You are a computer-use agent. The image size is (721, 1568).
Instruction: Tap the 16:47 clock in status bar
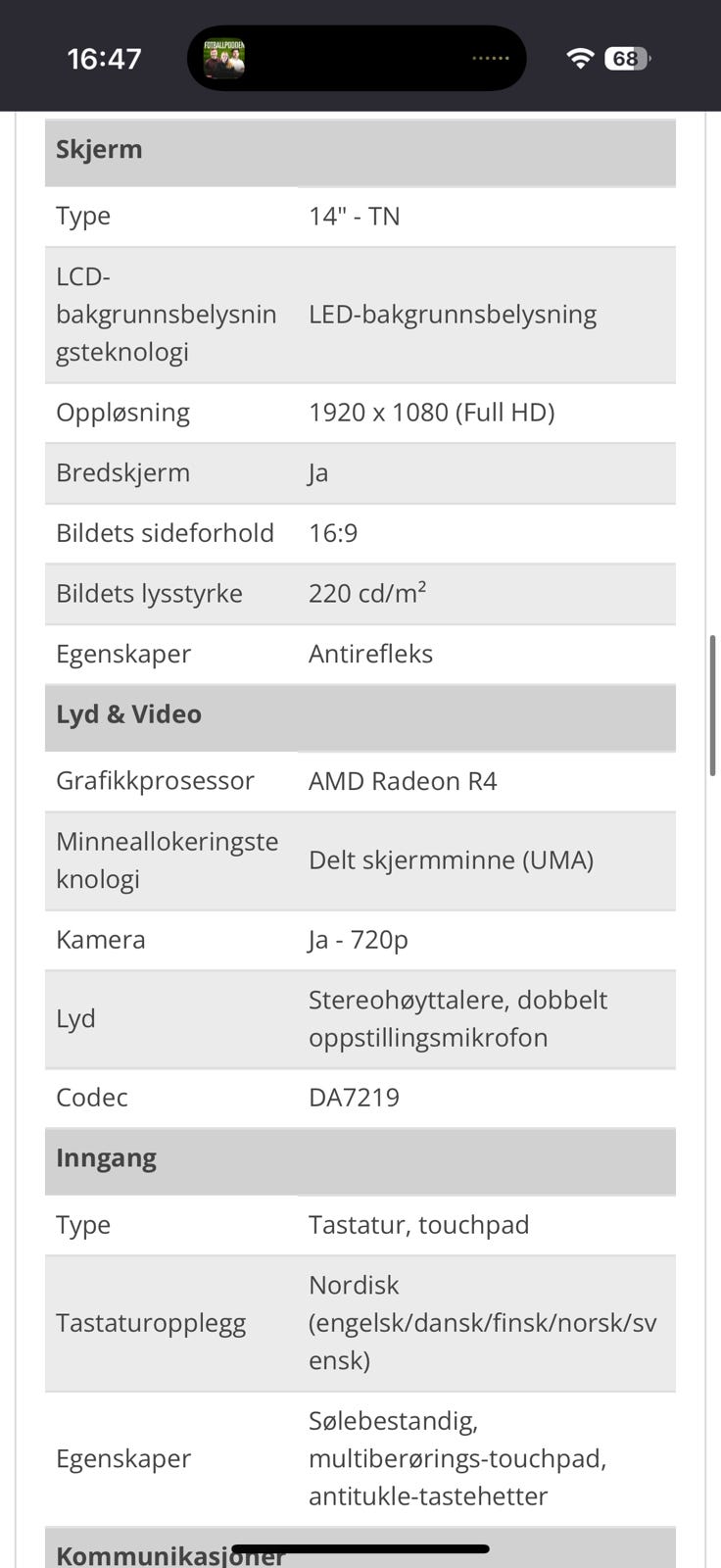tap(104, 59)
